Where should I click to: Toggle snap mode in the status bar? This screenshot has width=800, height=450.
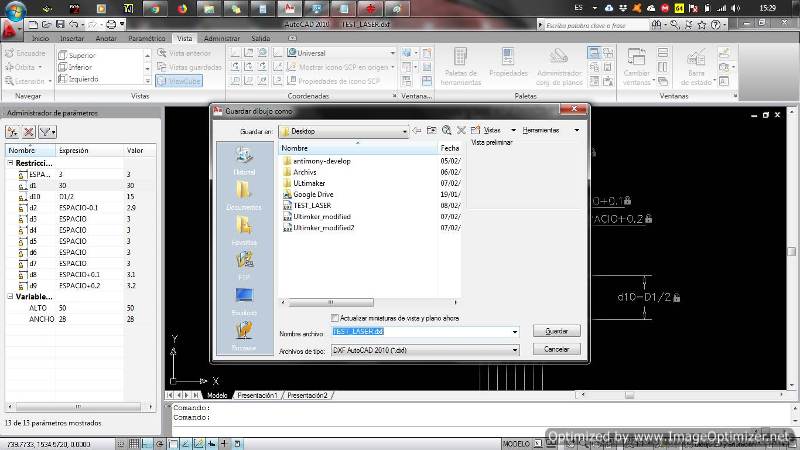[x=121, y=444]
